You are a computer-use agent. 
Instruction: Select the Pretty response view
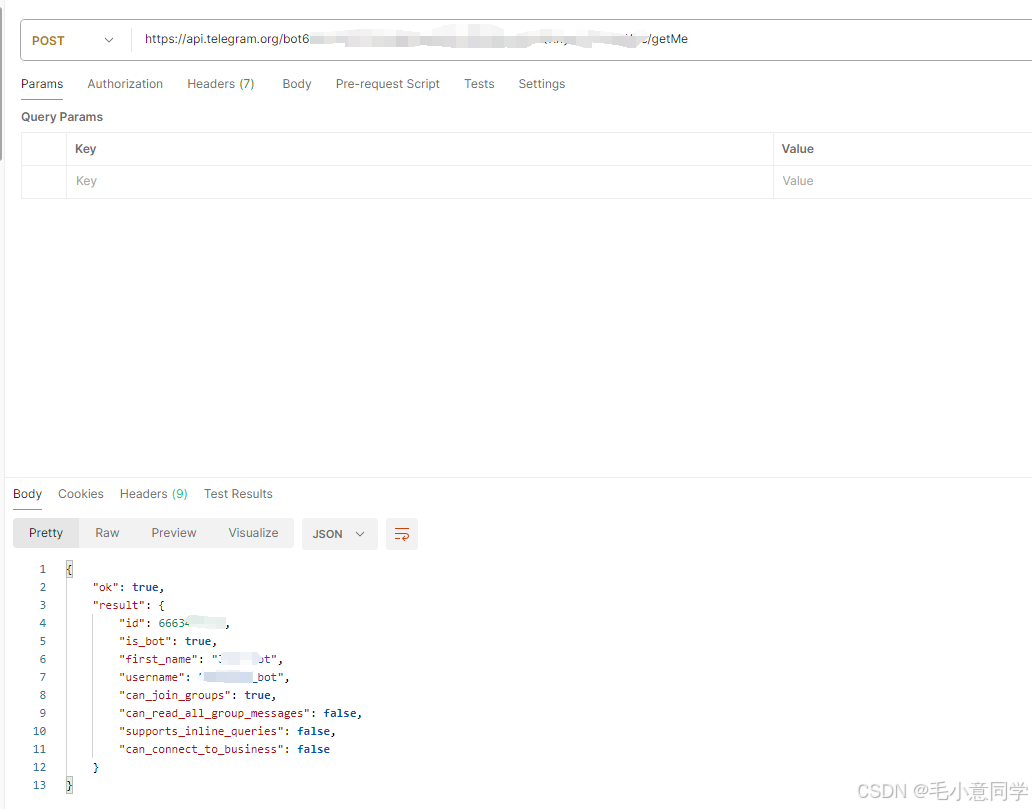pos(46,533)
